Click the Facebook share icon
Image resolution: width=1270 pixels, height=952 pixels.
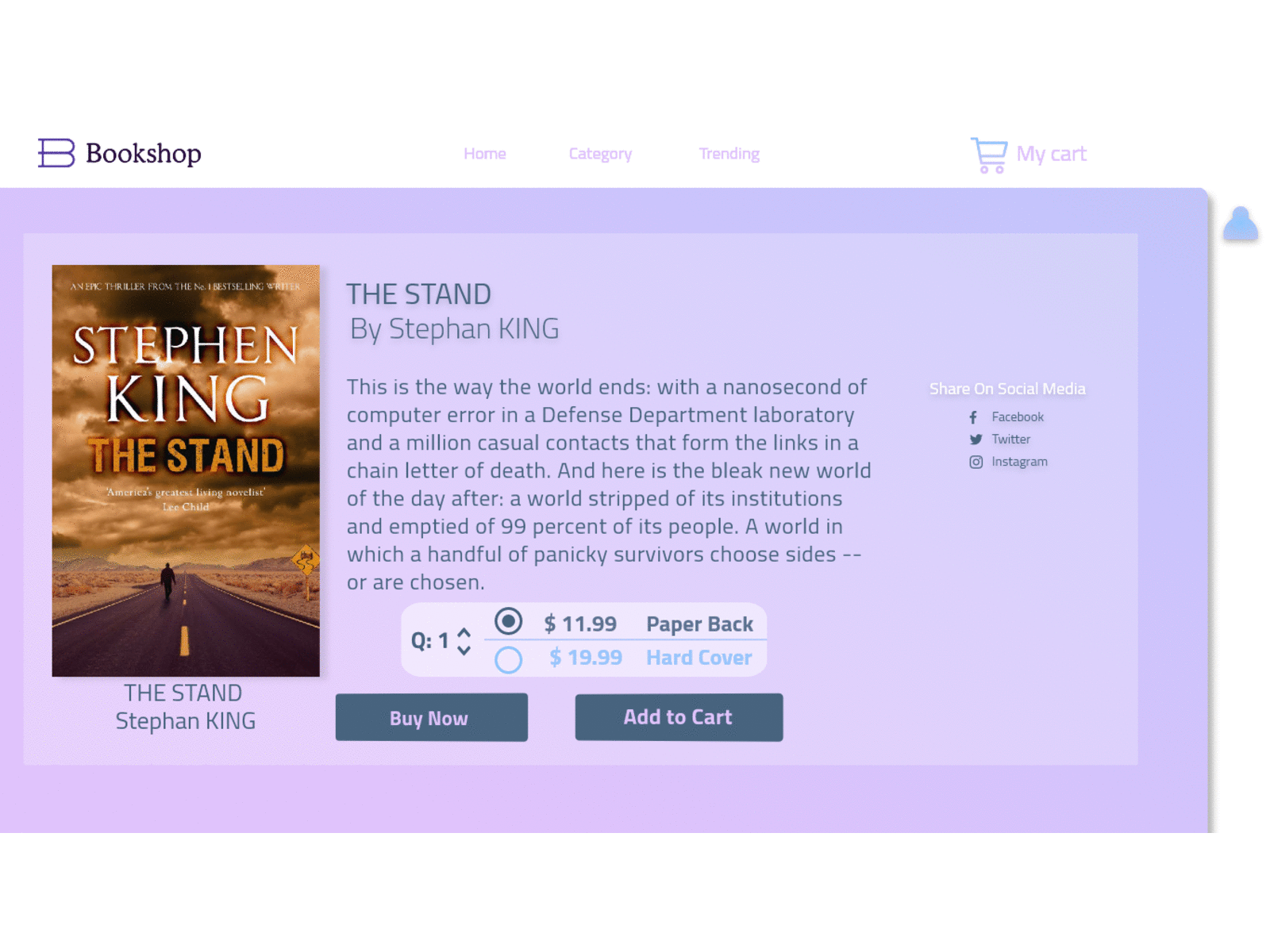coord(973,417)
